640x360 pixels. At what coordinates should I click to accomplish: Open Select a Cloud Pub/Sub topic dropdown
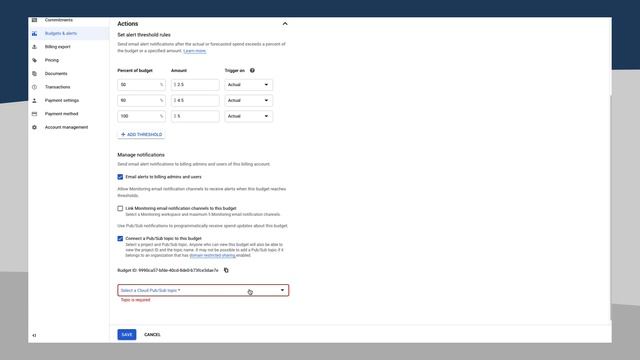(203, 290)
